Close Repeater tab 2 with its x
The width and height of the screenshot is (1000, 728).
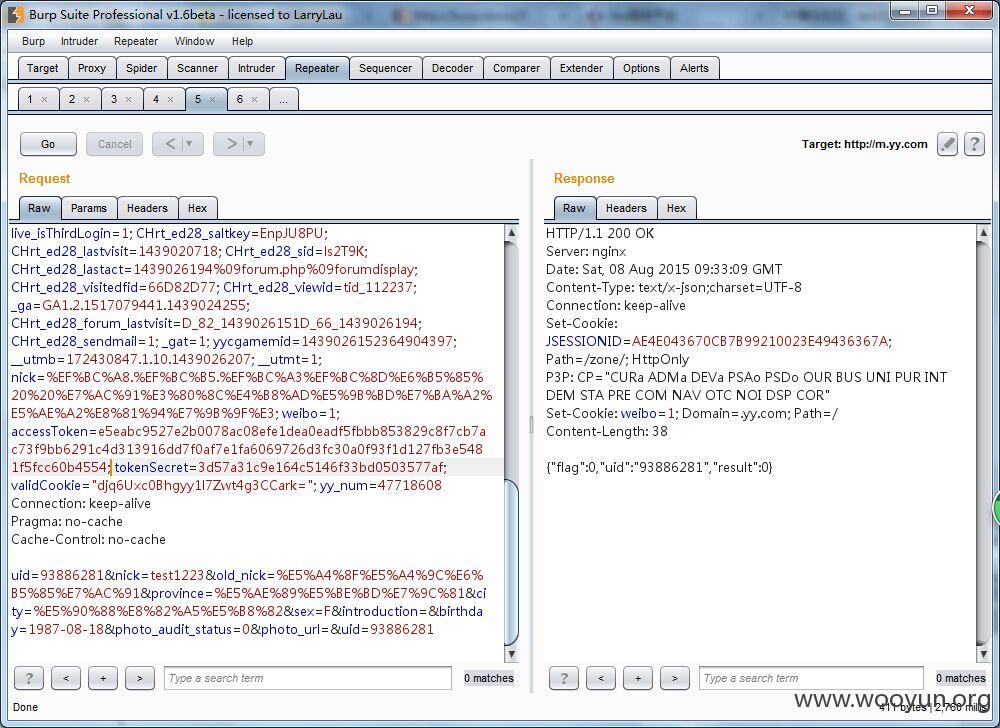pyautogui.click(x=86, y=99)
